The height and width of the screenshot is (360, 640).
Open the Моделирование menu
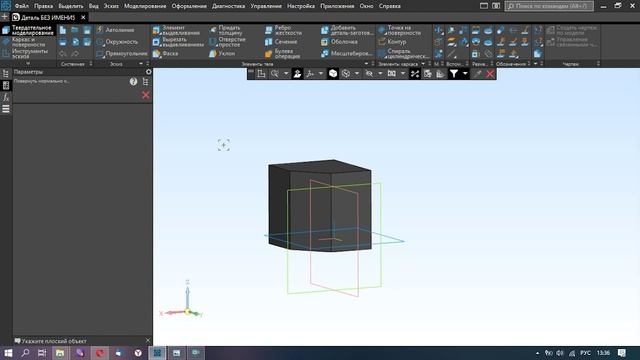[x=145, y=6]
